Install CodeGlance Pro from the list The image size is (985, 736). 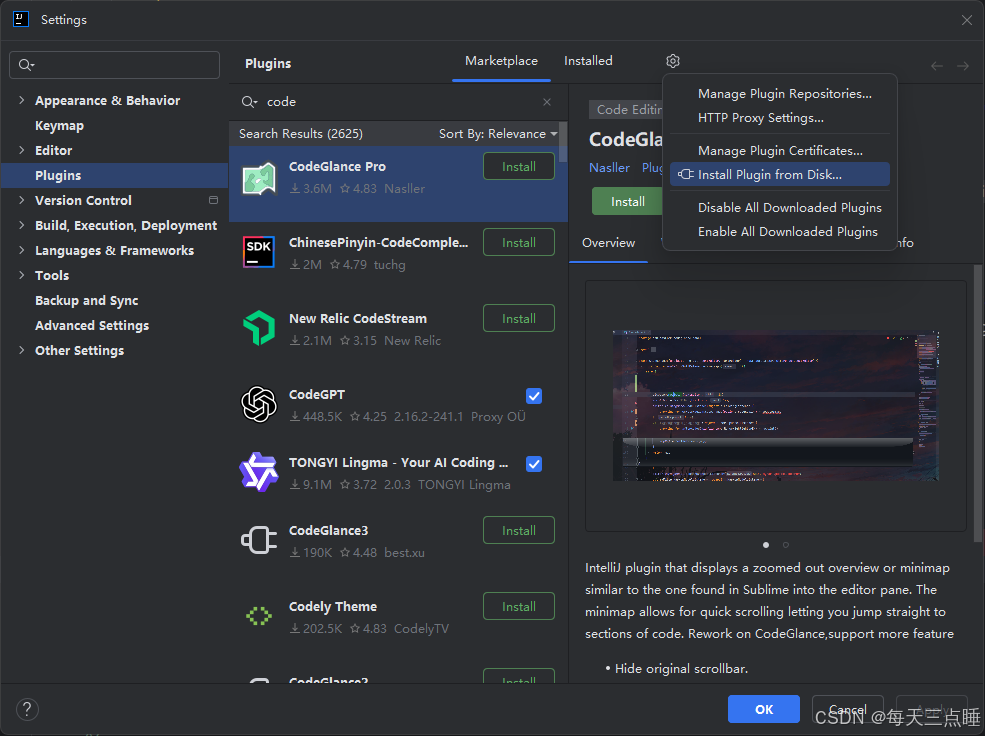[x=519, y=166]
